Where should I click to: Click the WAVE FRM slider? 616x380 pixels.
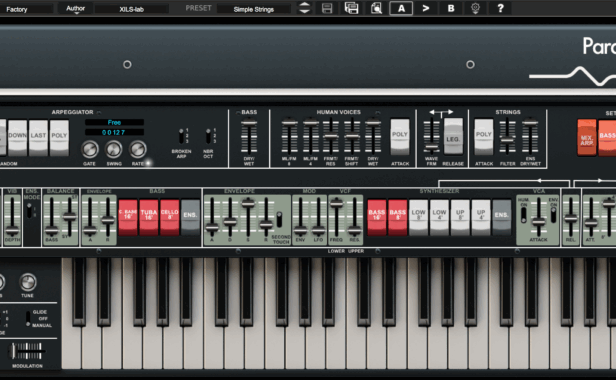coord(431,136)
